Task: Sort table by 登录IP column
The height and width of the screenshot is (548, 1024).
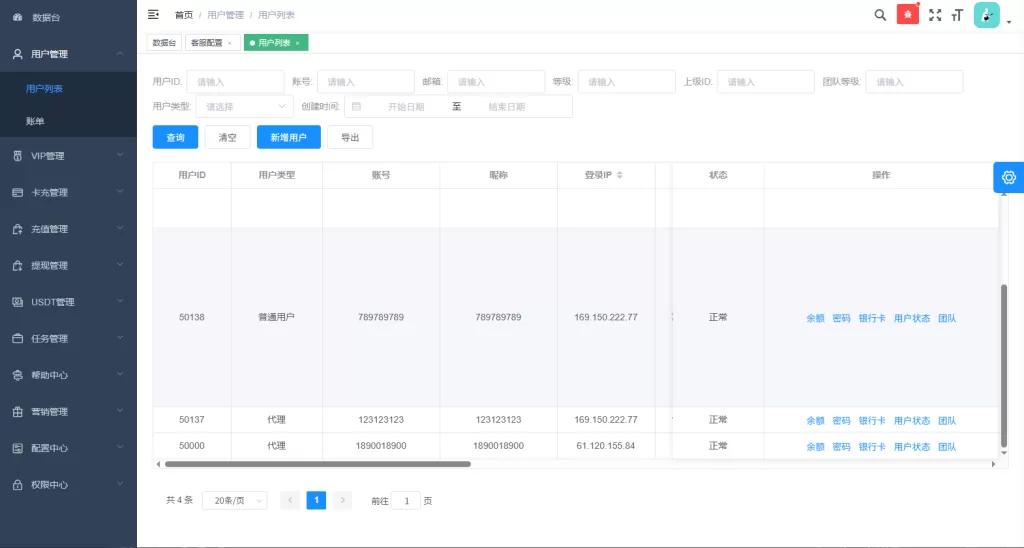Action: tap(619, 175)
